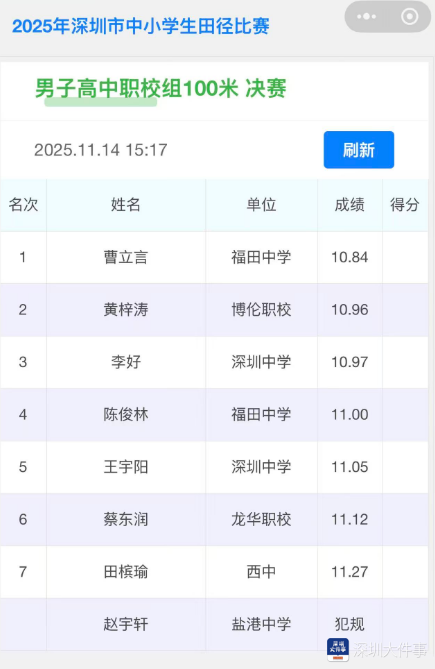Select athlete name 曹立言
435x669 pixels.
pyautogui.click(x=126, y=257)
